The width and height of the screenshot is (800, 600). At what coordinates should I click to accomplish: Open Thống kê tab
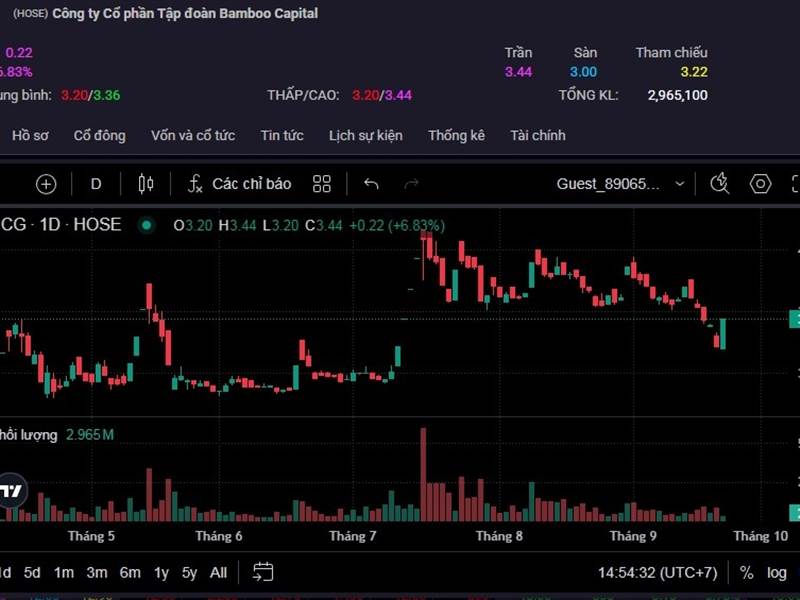tap(456, 135)
